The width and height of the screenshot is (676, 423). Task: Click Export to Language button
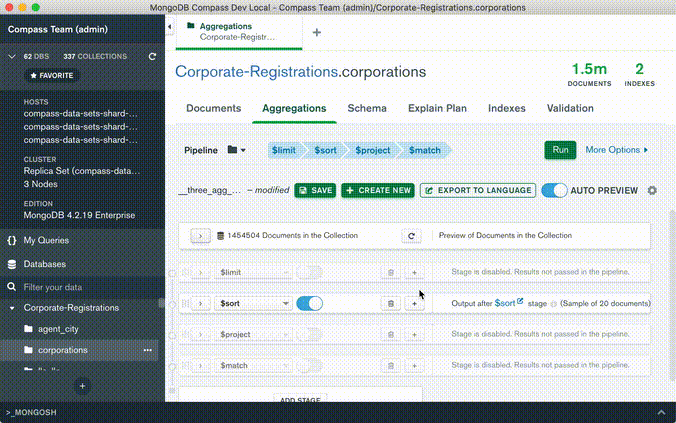pyautogui.click(x=478, y=190)
